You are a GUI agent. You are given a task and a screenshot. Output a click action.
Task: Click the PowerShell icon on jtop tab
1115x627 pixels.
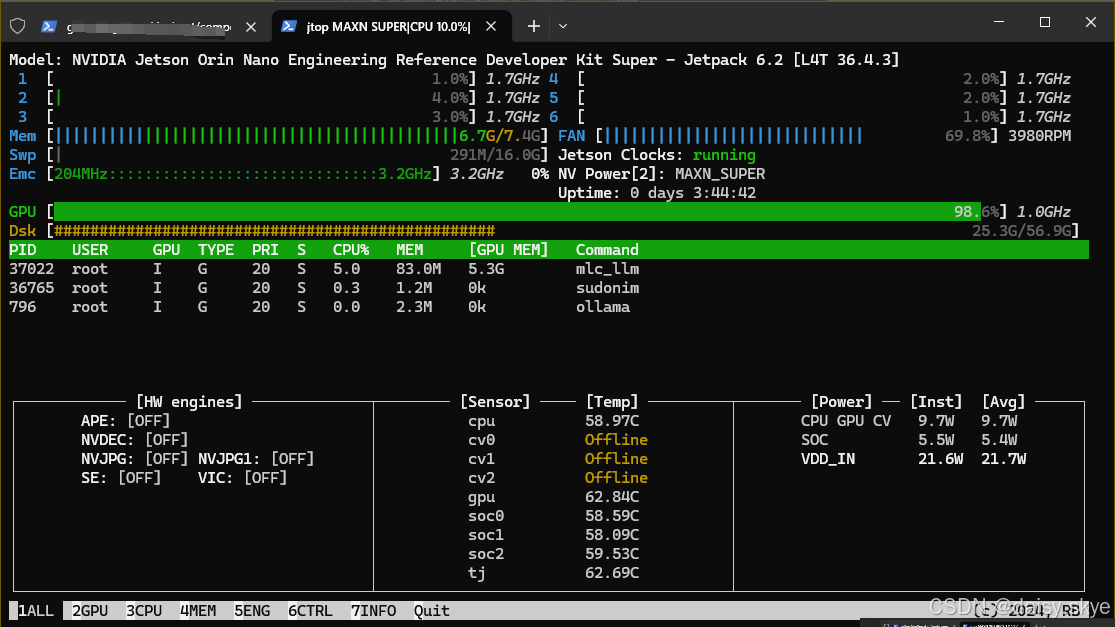pyautogui.click(x=288, y=26)
